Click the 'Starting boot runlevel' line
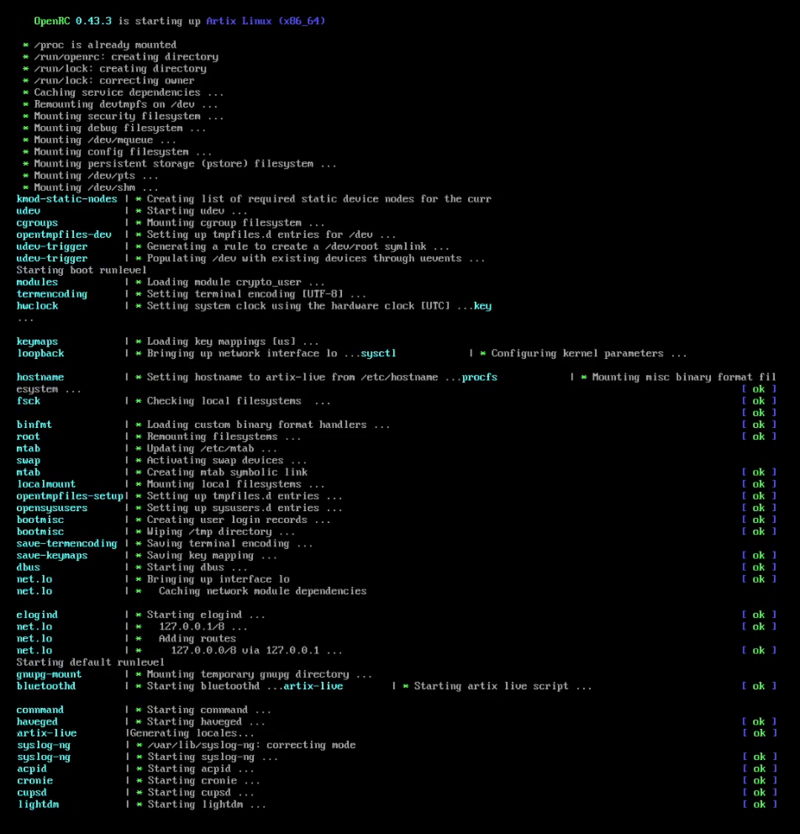The width and height of the screenshot is (800, 834). tap(81, 270)
